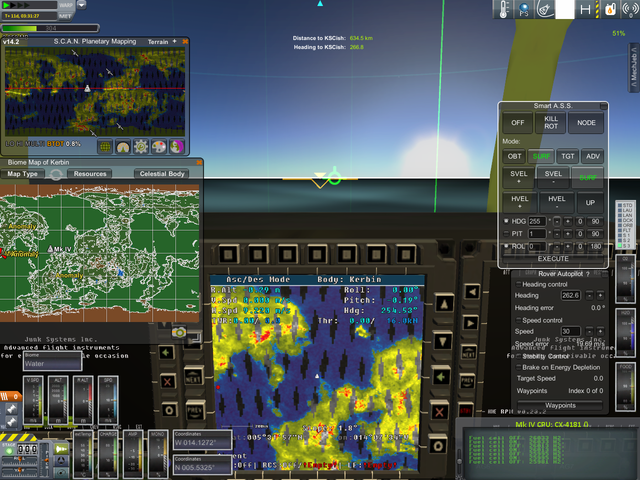
Task: Click the red X button left of display
Action: tap(168, 382)
